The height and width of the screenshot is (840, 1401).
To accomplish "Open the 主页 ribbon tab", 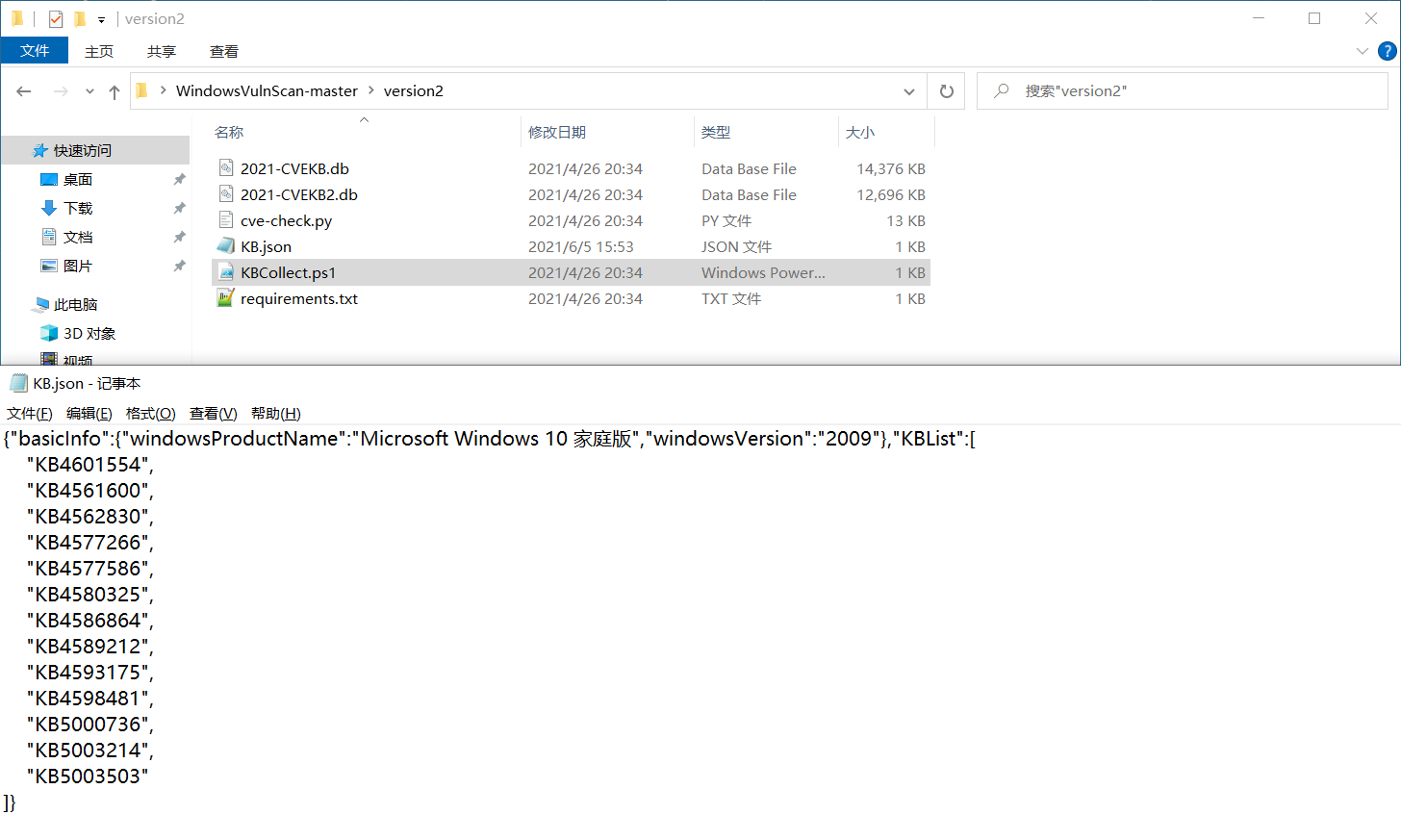I will (x=99, y=51).
